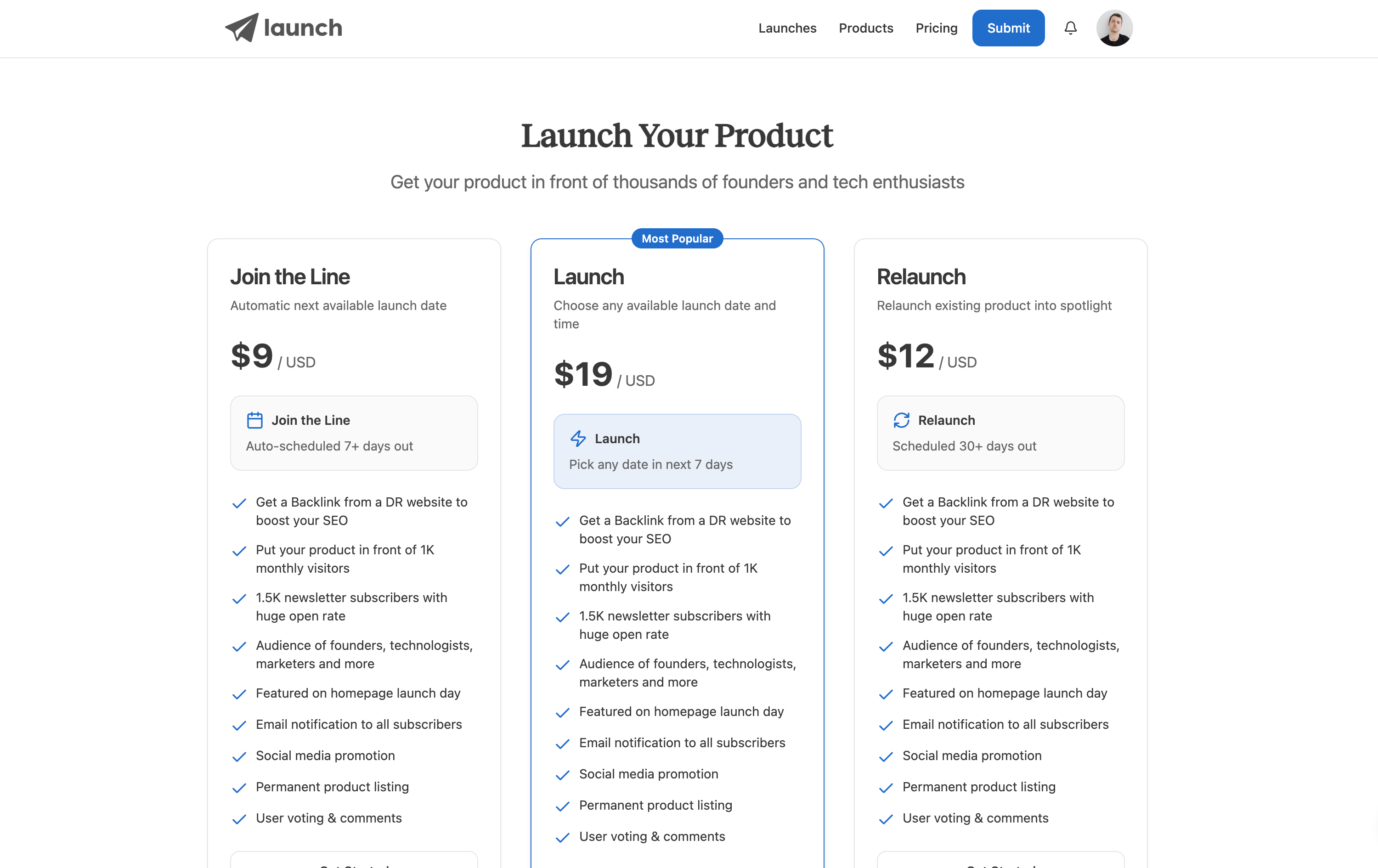
Task: Open the user profile avatar
Action: tap(1113, 28)
